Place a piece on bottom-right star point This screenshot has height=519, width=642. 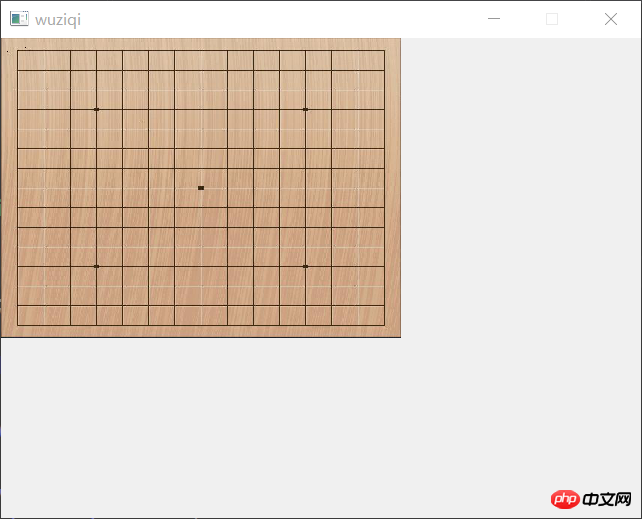point(305,266)
